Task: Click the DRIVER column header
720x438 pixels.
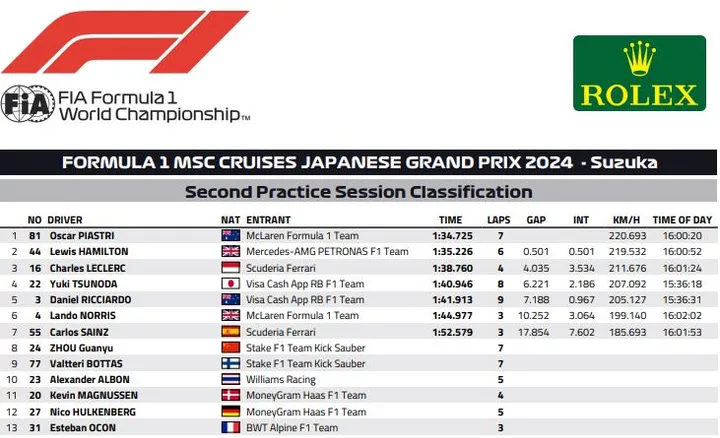Action: (65, 220)
